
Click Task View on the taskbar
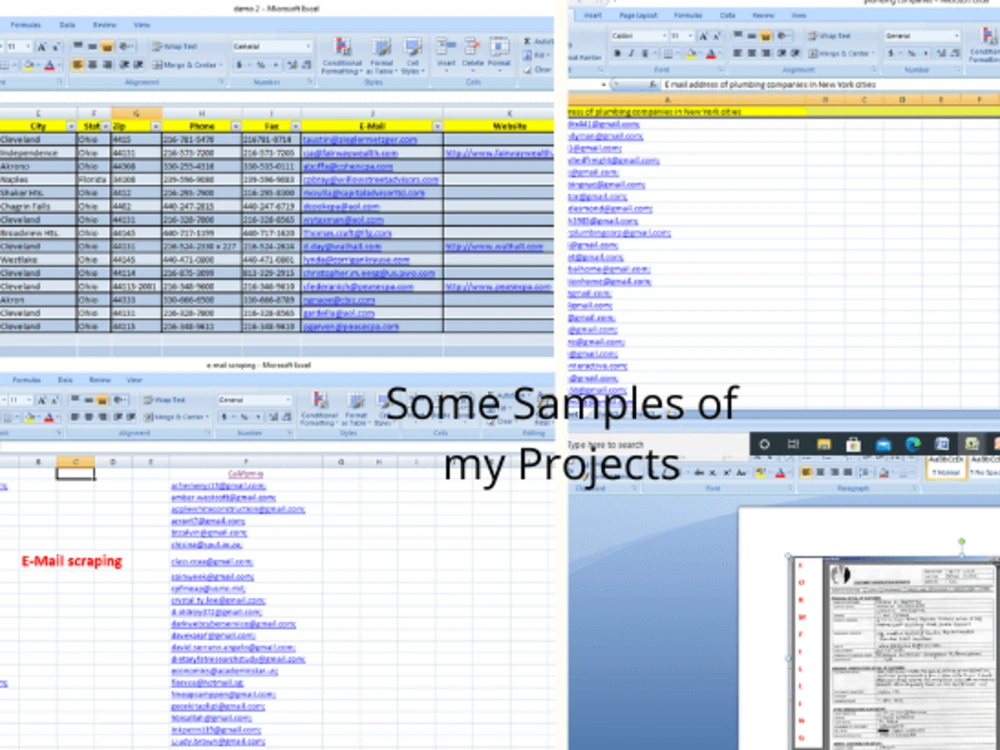pos(793,444)
